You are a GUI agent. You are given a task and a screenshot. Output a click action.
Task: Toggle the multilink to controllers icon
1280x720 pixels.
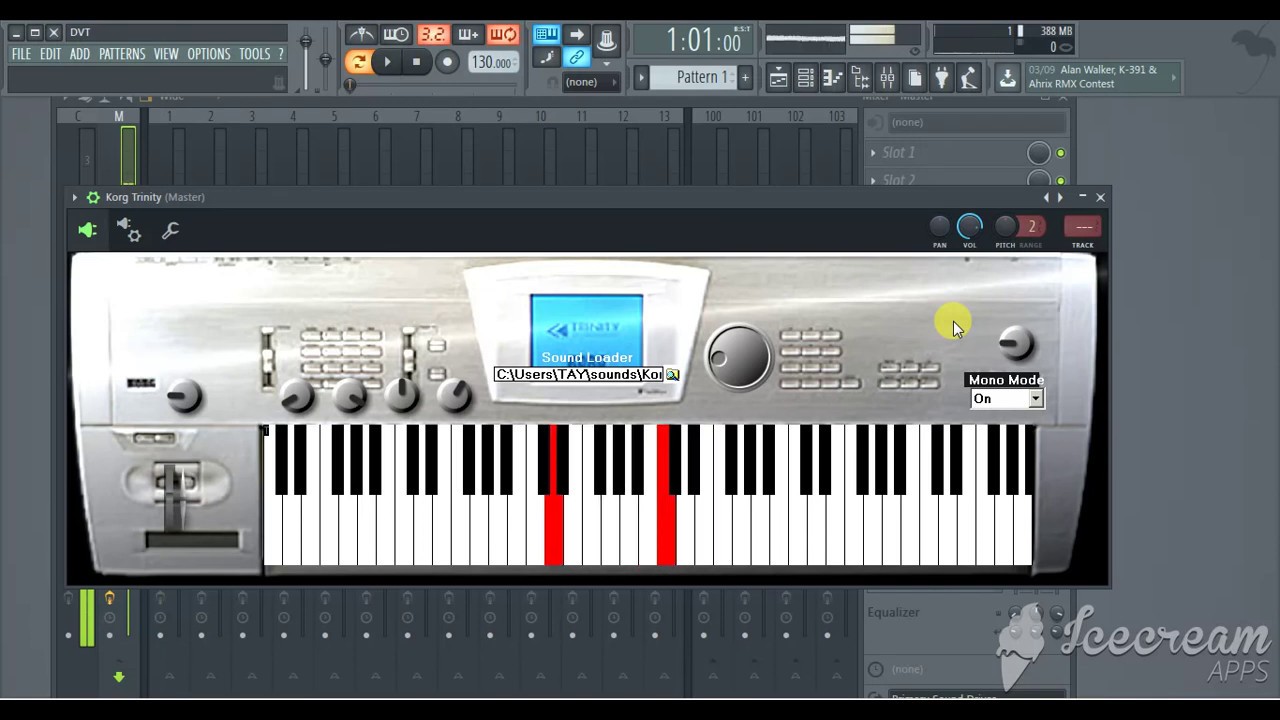577,58
